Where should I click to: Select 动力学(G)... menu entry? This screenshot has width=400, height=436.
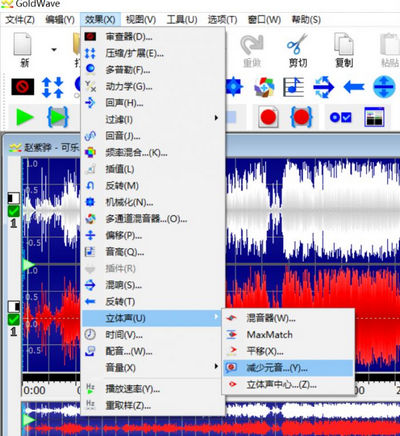(153, 86)
